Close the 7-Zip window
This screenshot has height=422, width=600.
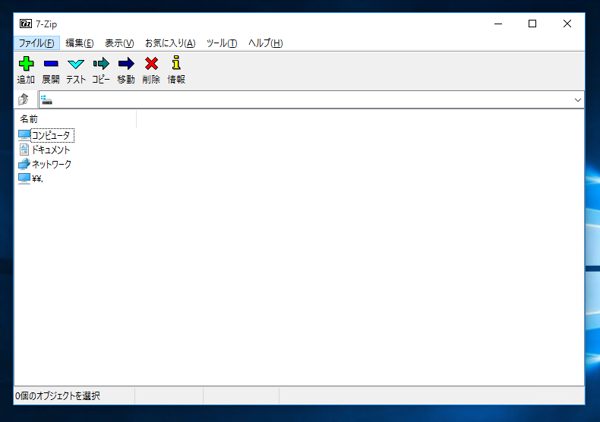coord(567,24)
